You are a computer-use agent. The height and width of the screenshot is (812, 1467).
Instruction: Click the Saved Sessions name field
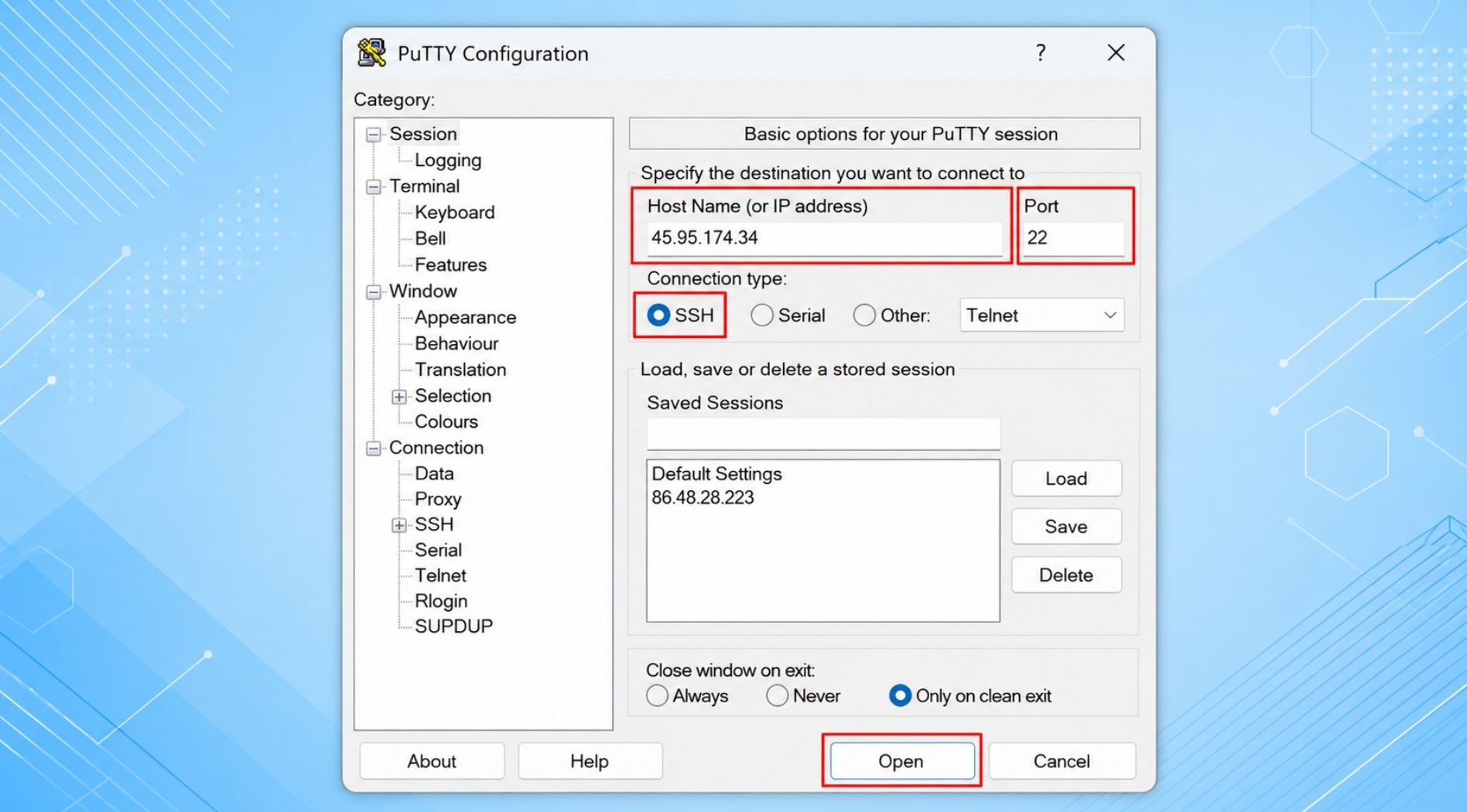(x=823, y=434)
